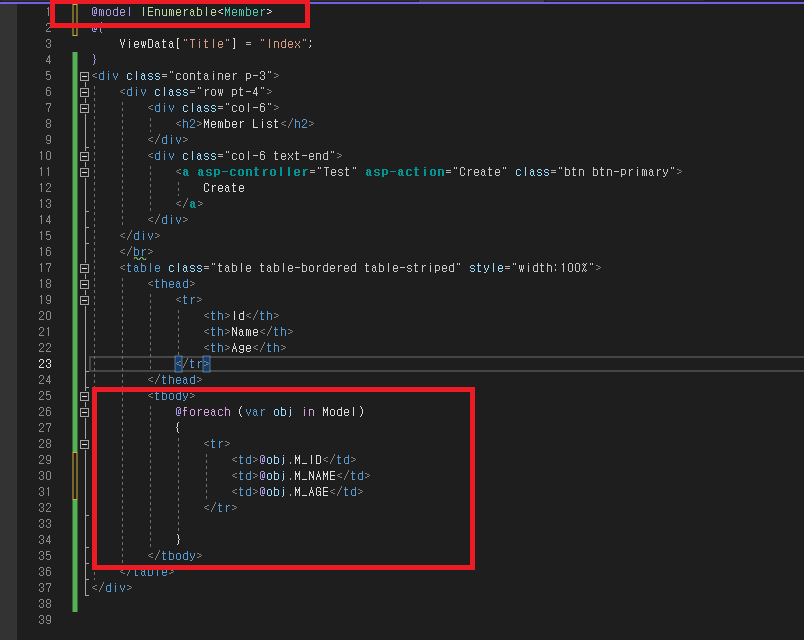Click the </br> tag on line 16
The image size is (805, 640).
(x=136, y=252)
